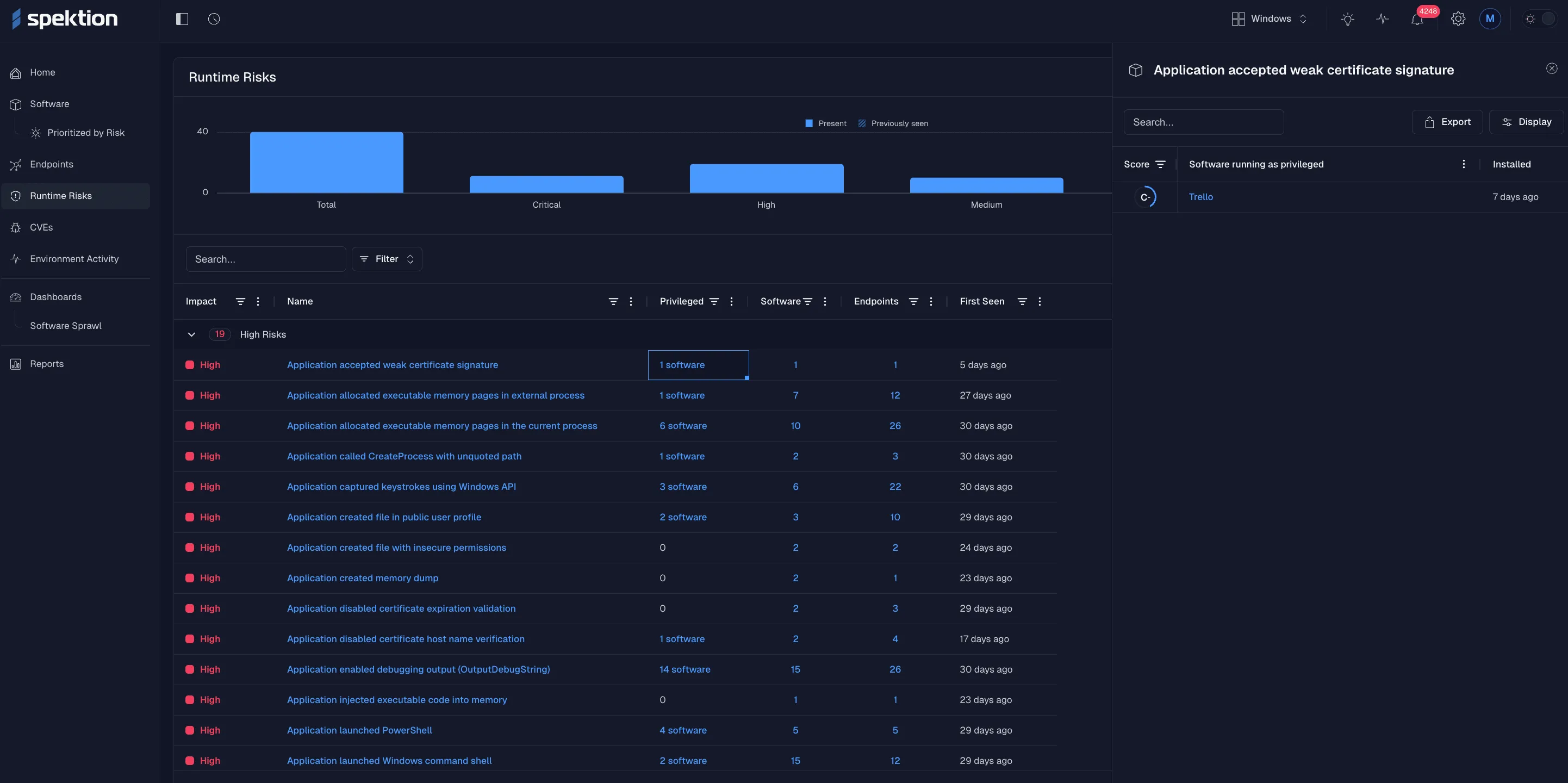The image size is (1568, 783).
Task: Open the Windows environment dropdown
Action: (x=1270, y=18)
